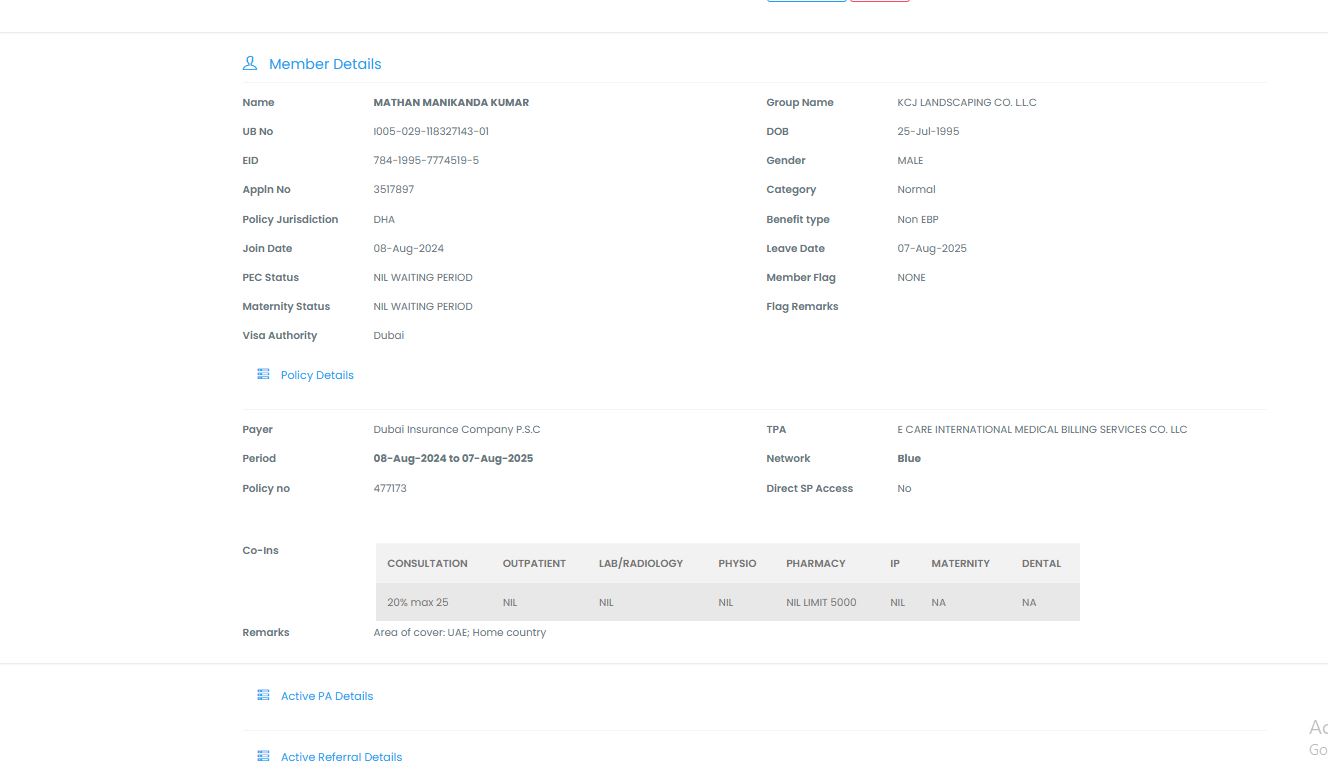
Task: Click the Member Details heading
Action: 325,64
